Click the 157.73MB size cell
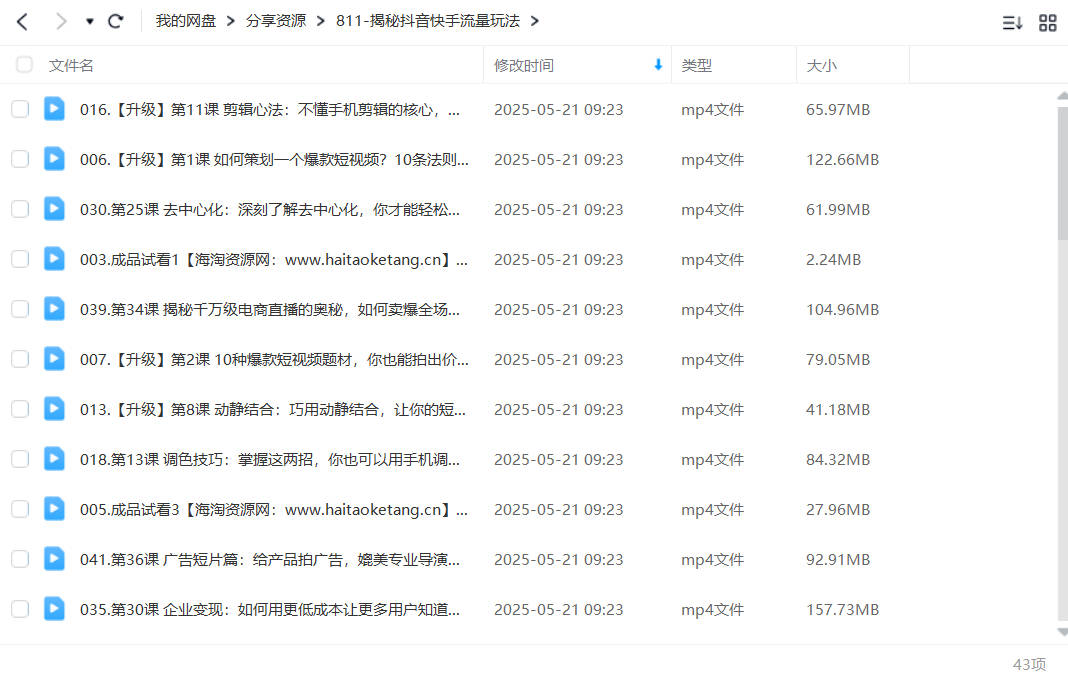The width and height of the screenshot is (1068, 676). [843, 609]
